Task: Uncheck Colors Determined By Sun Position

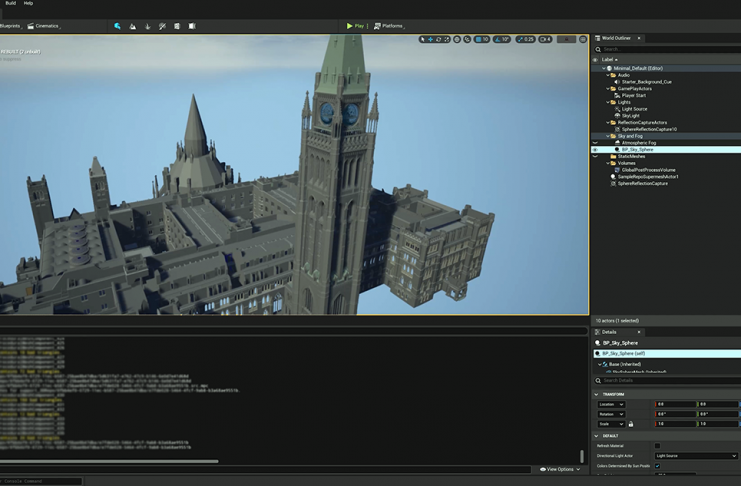Action: click(x=657, y=466)
